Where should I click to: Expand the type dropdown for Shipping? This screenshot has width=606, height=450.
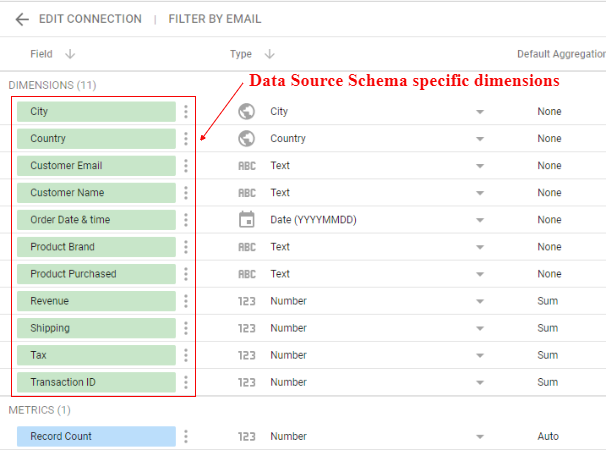point(480,328)
